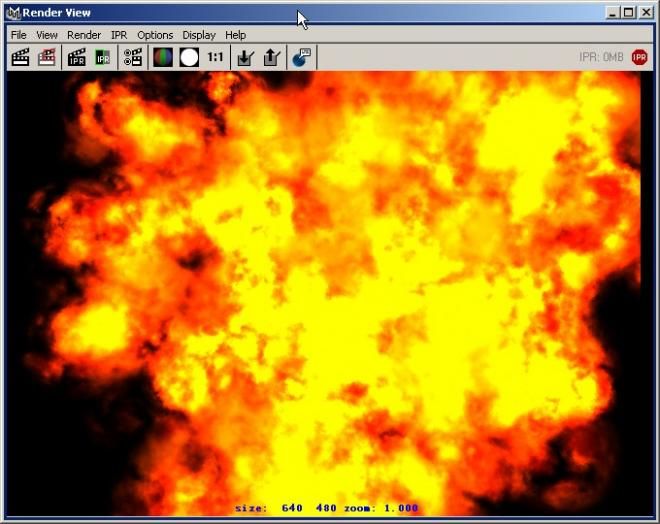Viewport: 660px width, 524px height.
Task: Start IPR render with the IPR clapperboard icon
Action: [76, 57]
